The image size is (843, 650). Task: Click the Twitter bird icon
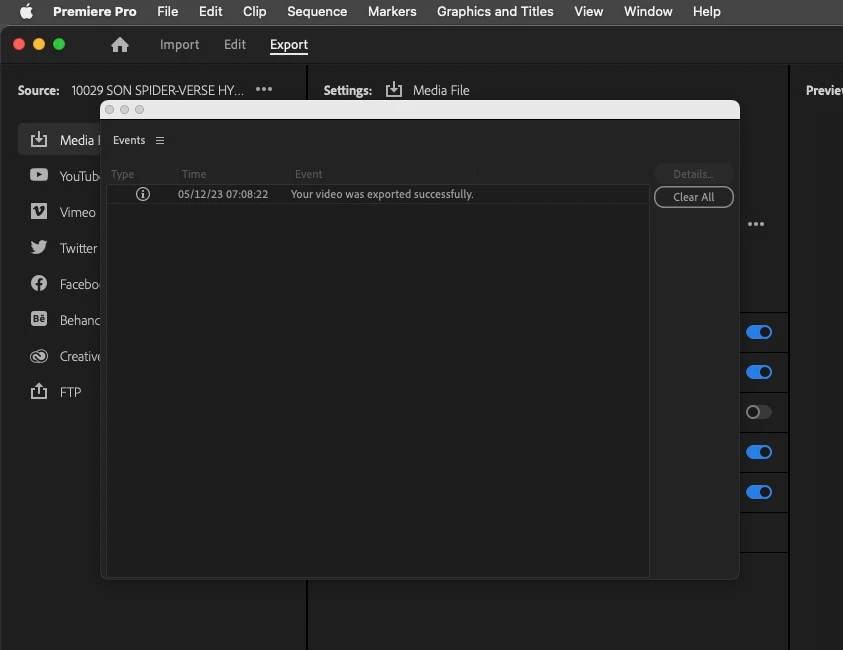click(39, 247)
